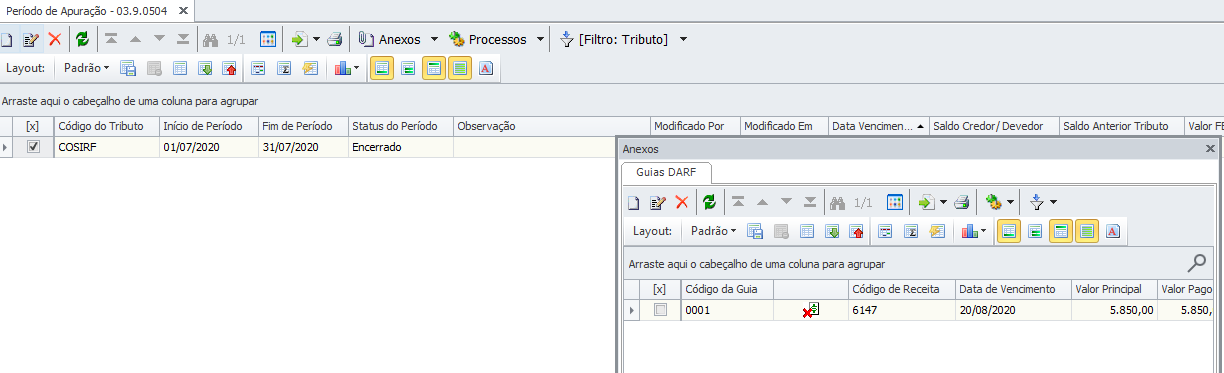Viewport: 1224px width, 373px height.
Task: Edit record in main window toolbar
Action: click(x=31, y=40)
